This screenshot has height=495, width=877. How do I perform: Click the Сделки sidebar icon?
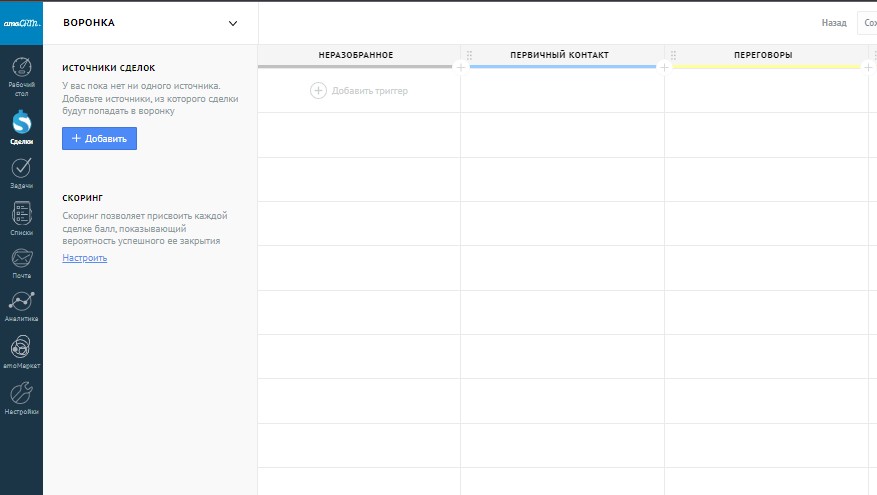tap(21, 123)
